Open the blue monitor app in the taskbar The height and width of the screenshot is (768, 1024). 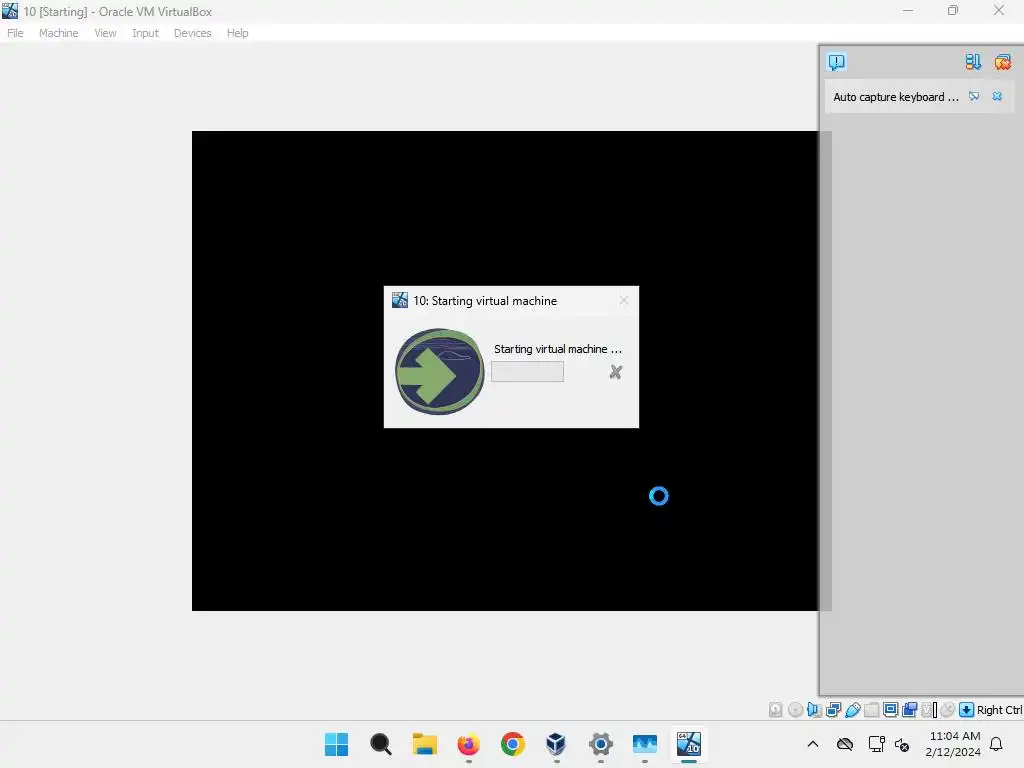(x=645, y=744)
